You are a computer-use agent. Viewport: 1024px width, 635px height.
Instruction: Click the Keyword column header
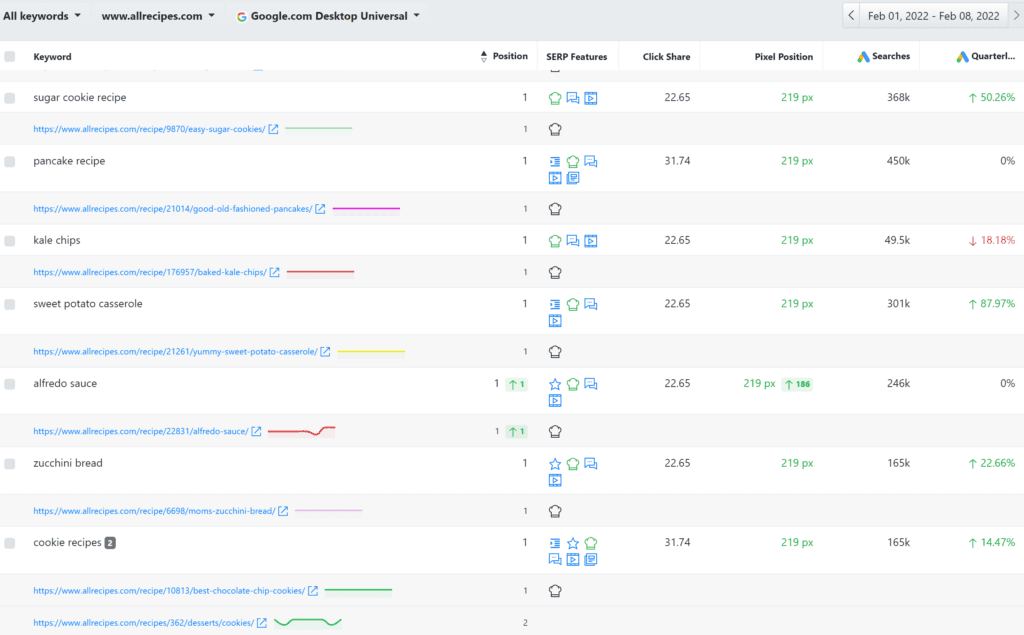[52, 57]
